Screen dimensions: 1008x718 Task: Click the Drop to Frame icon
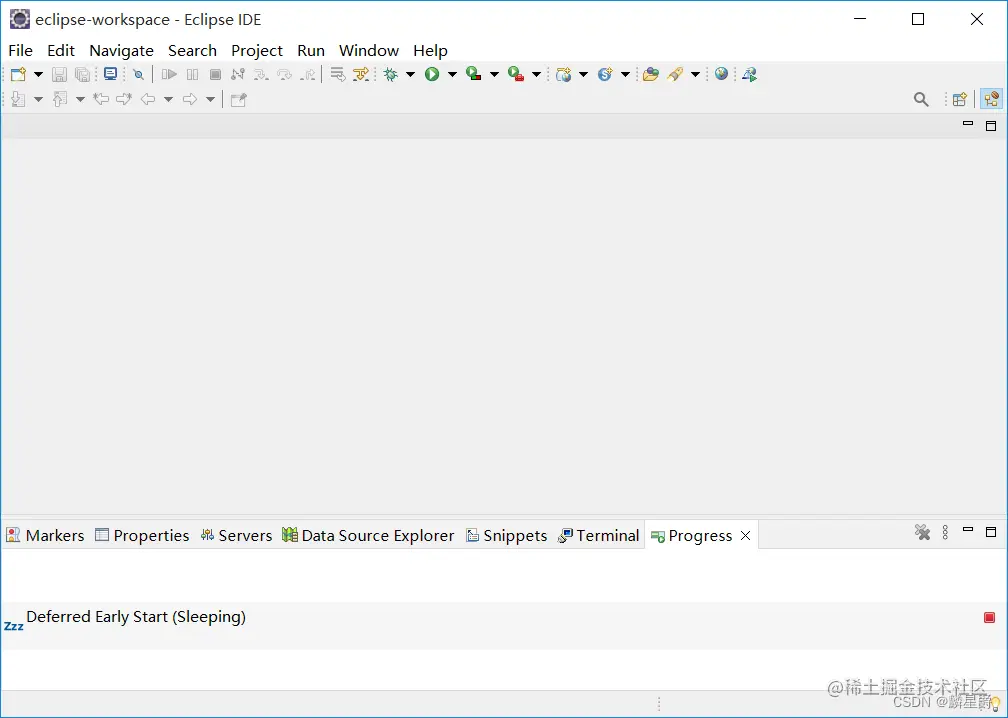pos(338,75)
